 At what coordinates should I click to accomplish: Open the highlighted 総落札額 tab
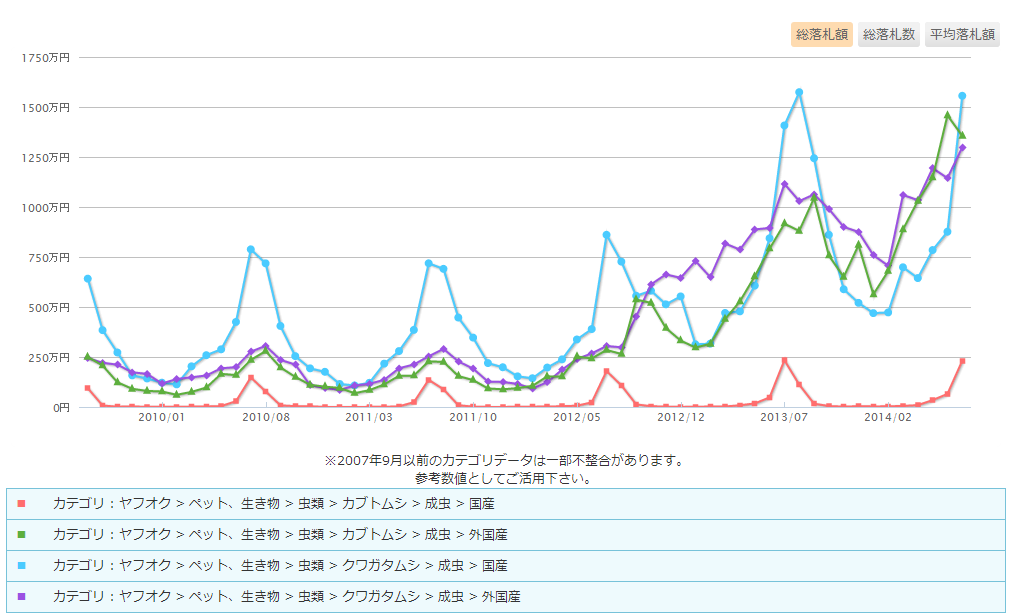click(822, 35)
